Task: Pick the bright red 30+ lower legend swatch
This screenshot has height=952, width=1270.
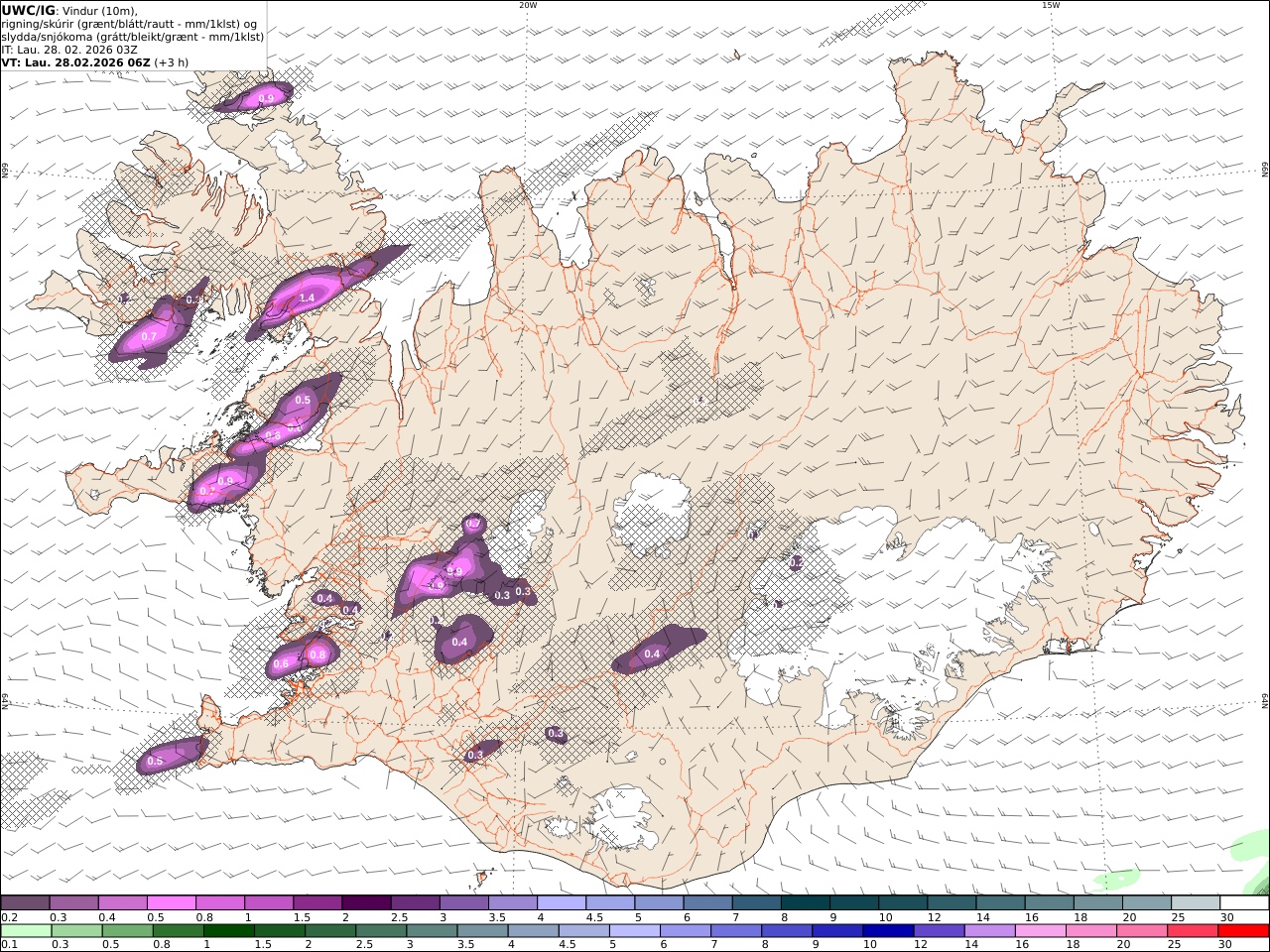Action: point(1243,930)
